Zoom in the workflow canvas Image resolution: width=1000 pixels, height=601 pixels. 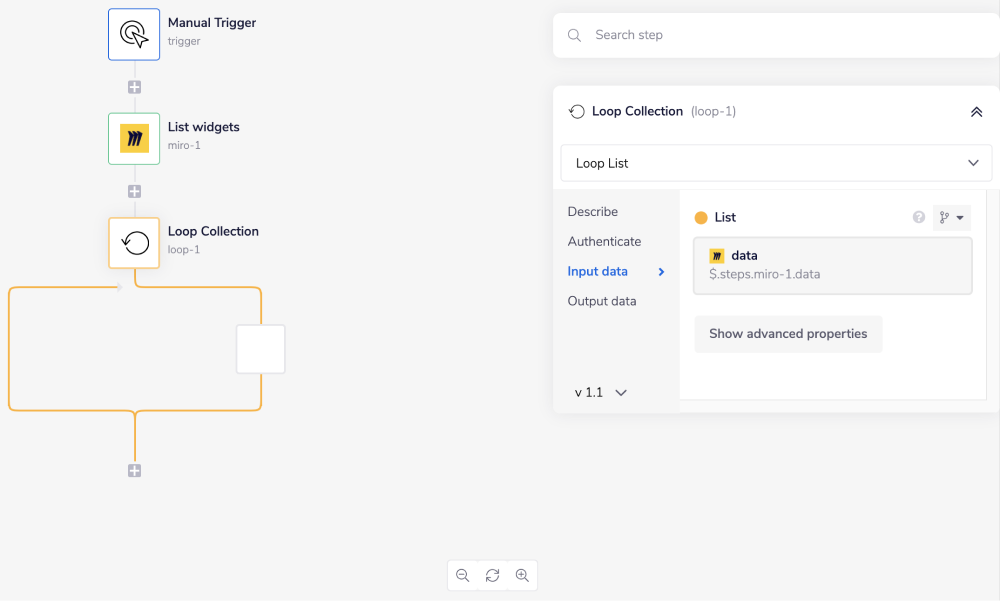pyautogui.click(x=522, y=575)
